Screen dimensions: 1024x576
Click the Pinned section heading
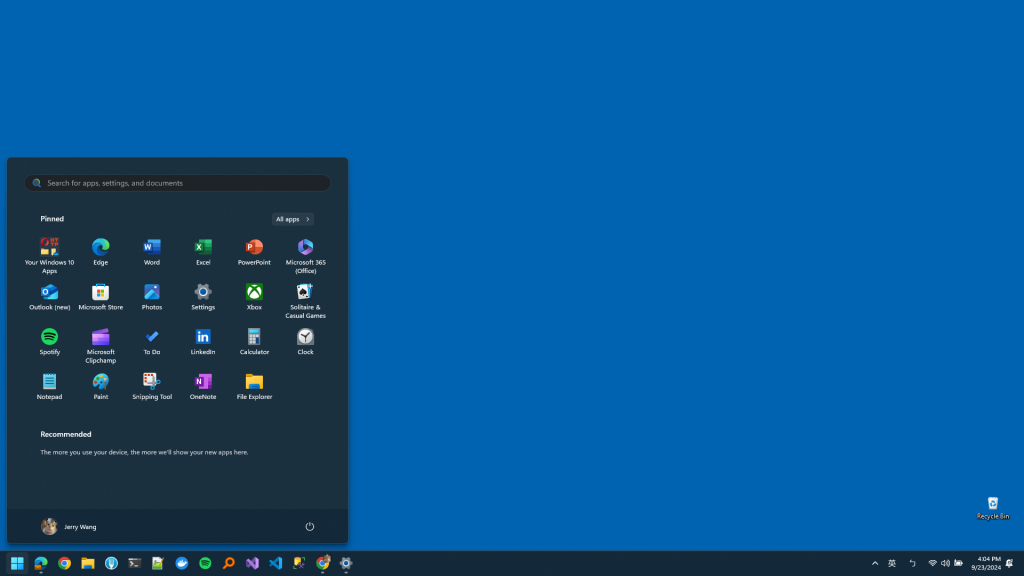(52, 219)
